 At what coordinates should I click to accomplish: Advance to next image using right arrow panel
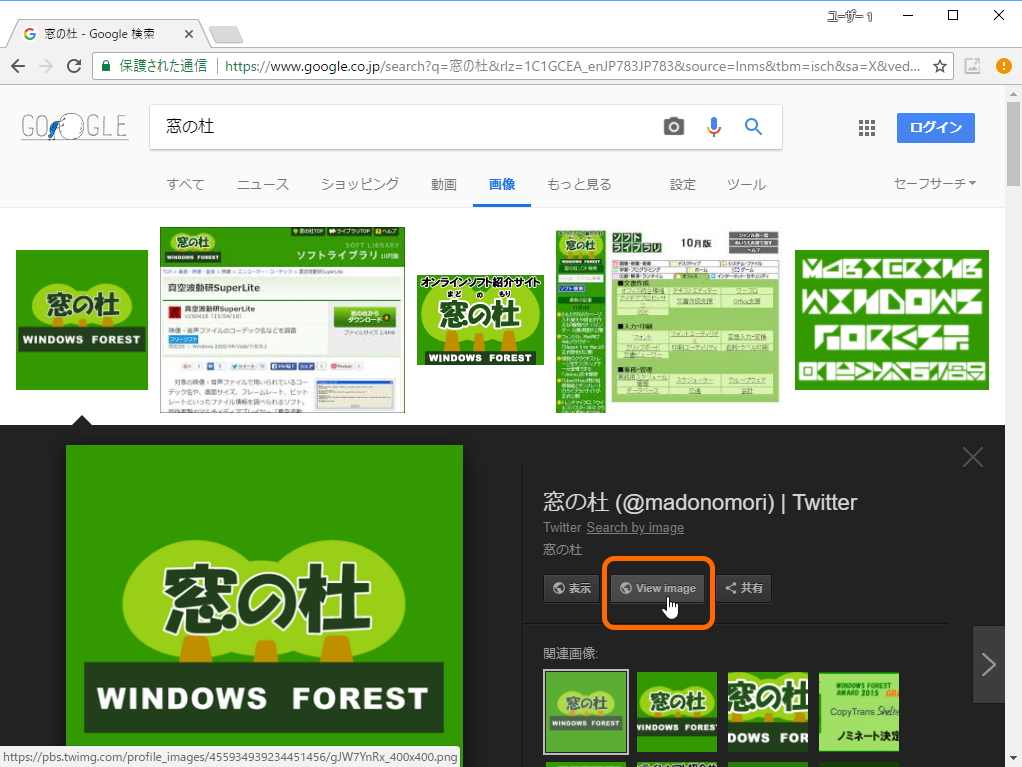pos(988,664)
